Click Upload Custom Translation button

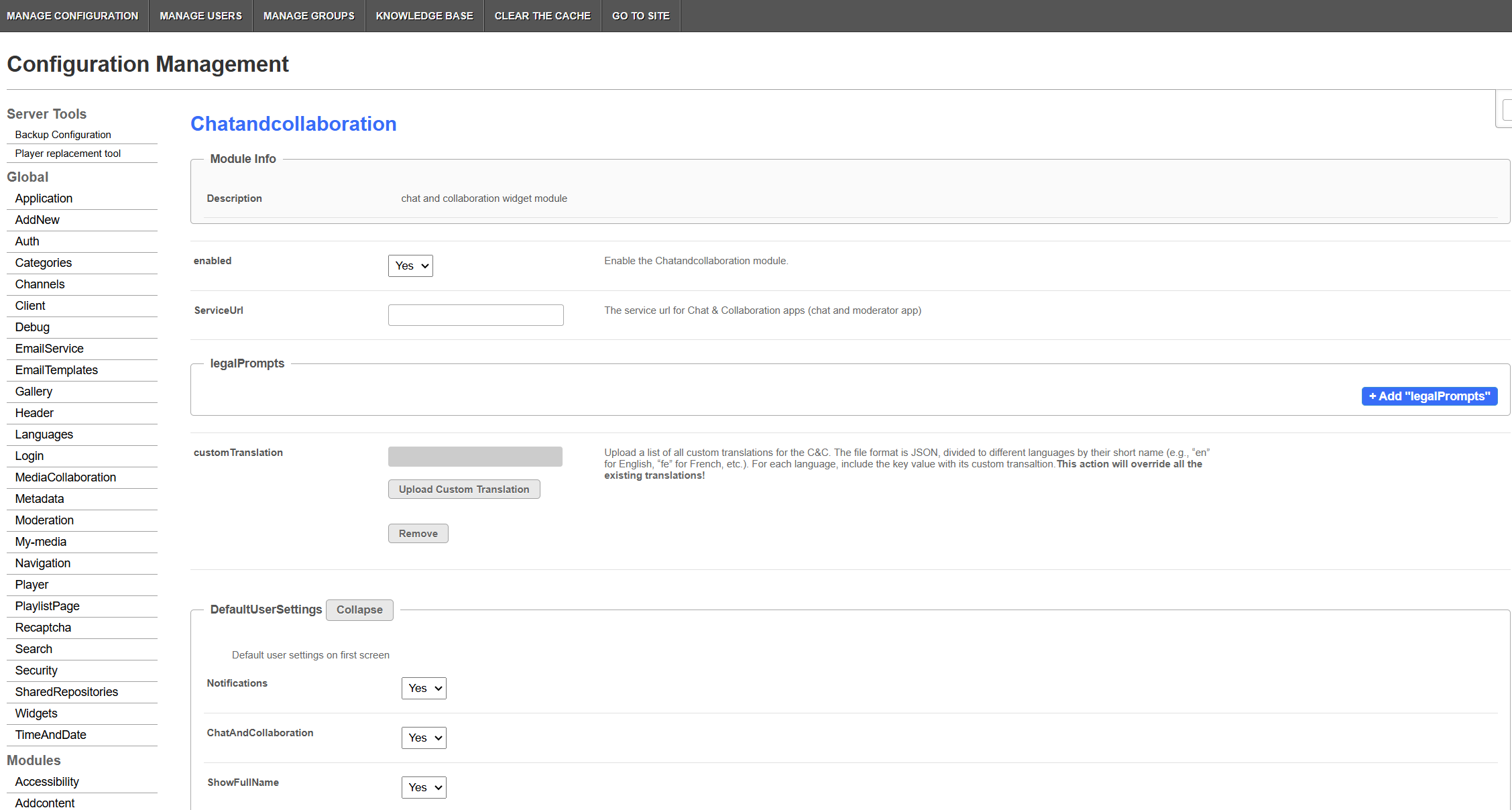464,489
